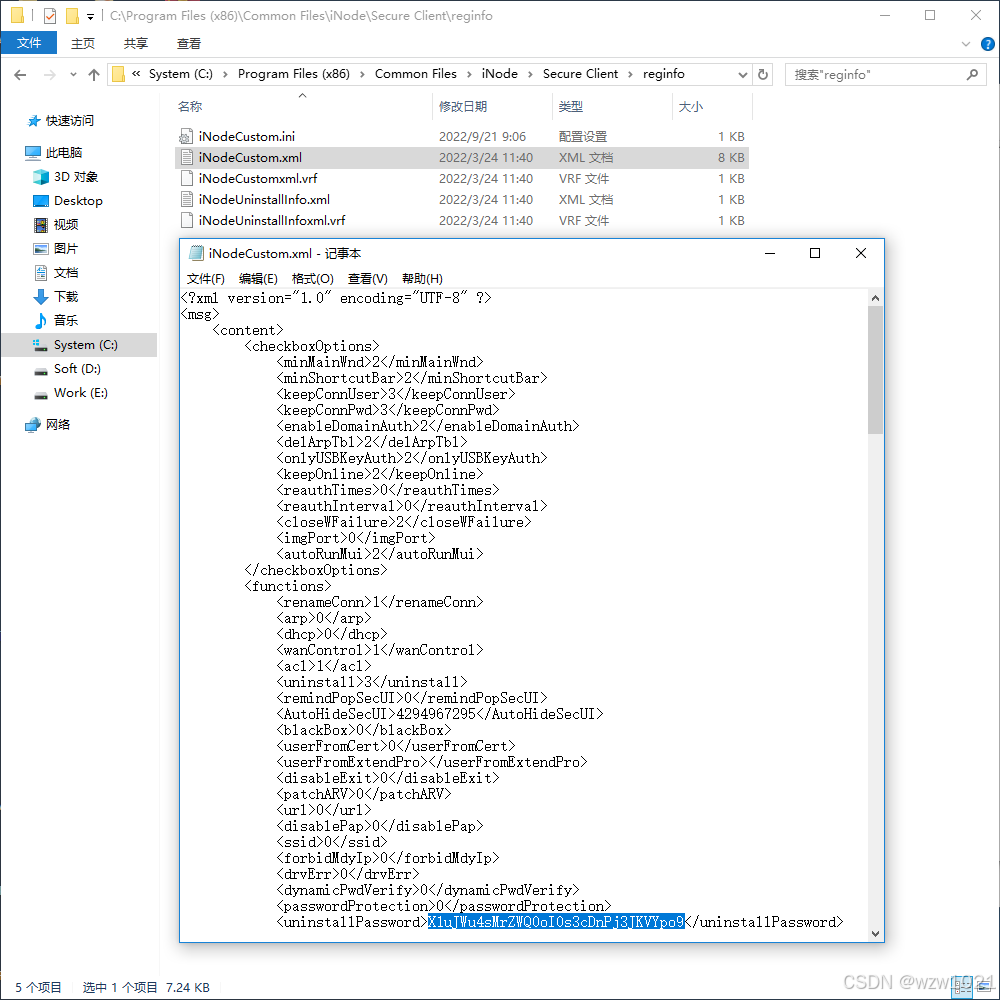Viewport: 1000px width, 1000px height.
Task: Click the highlighted uninstallPassword value text
Action: click(x=555, y=922)
